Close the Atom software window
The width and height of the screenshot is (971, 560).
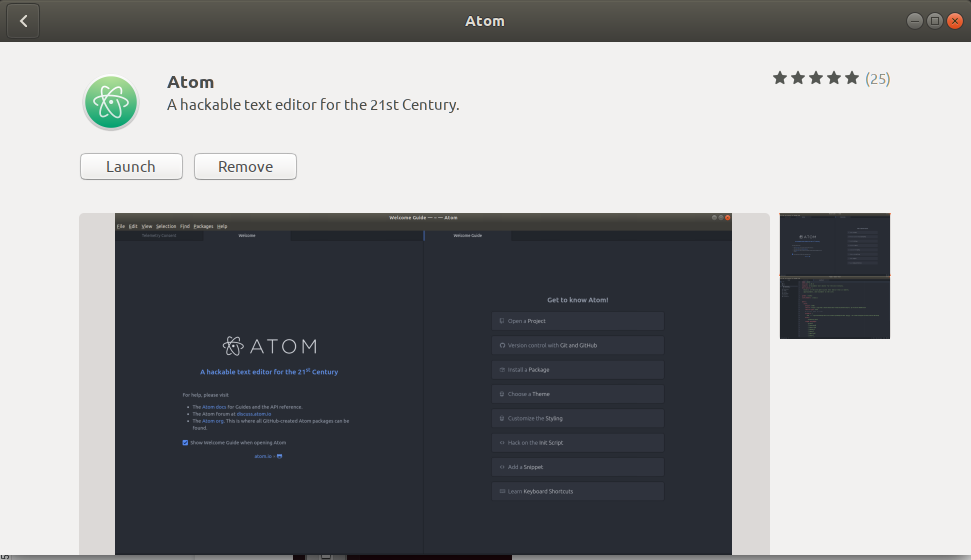(x=955, y=21)
